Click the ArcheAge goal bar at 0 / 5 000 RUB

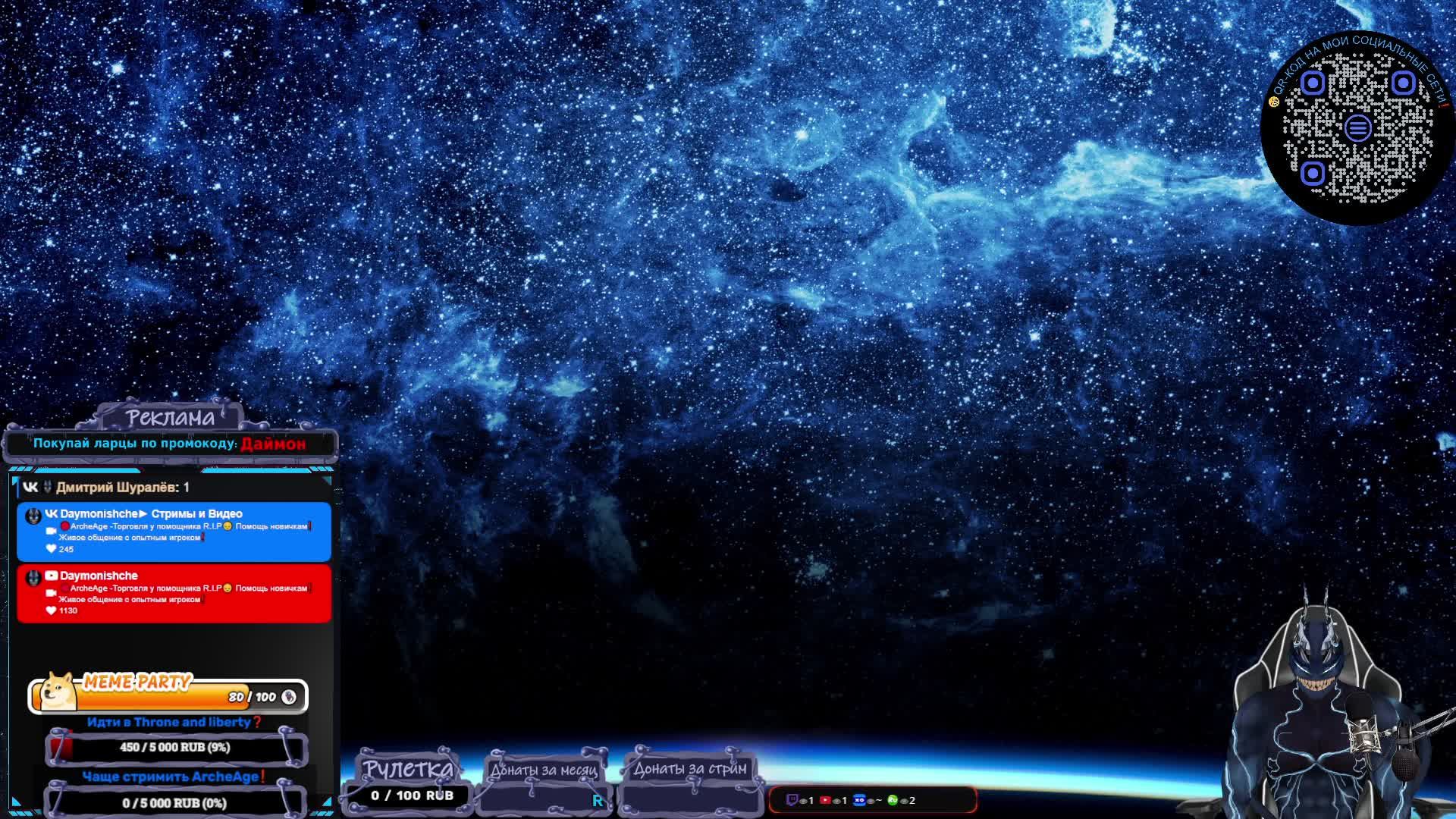pyautogui.click(x=175, y=802)
